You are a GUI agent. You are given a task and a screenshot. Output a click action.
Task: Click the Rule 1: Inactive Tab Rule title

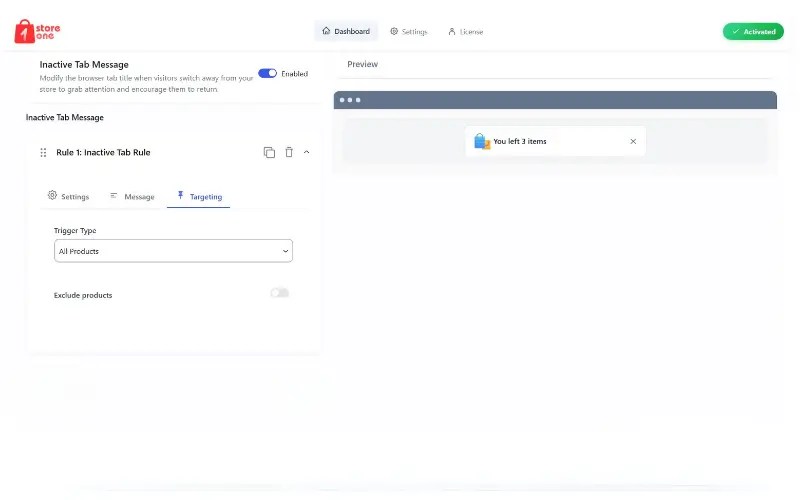103,153
